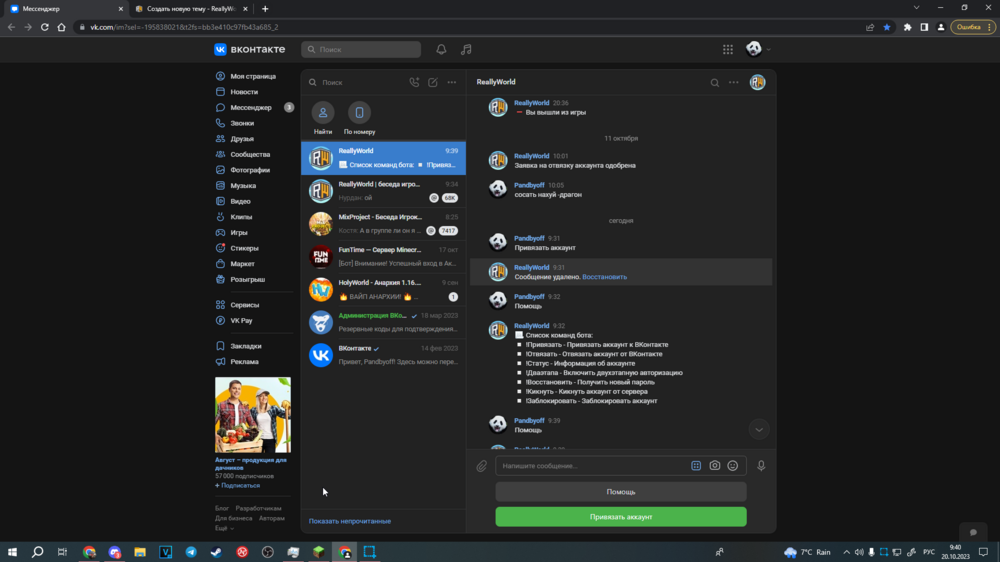Bookmark this page with star icon
This screenshot has width=1000, height=562.
coord(886,27)
